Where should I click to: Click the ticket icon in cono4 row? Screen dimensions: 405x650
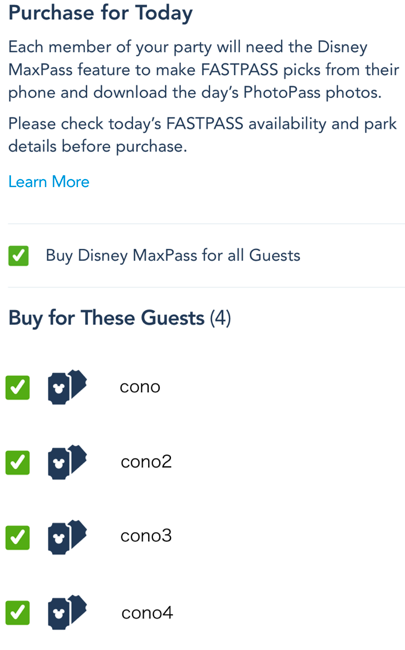tap(67, 612)
